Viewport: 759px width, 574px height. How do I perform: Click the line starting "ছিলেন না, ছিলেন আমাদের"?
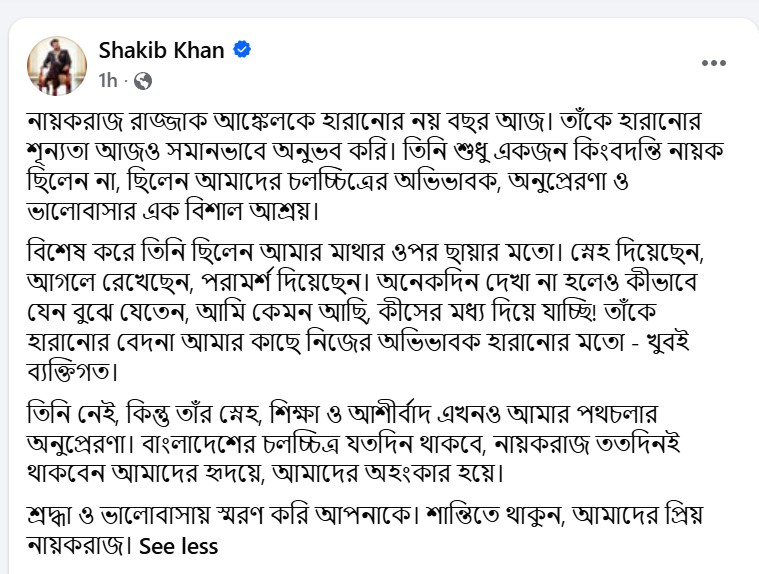[328, 181]
